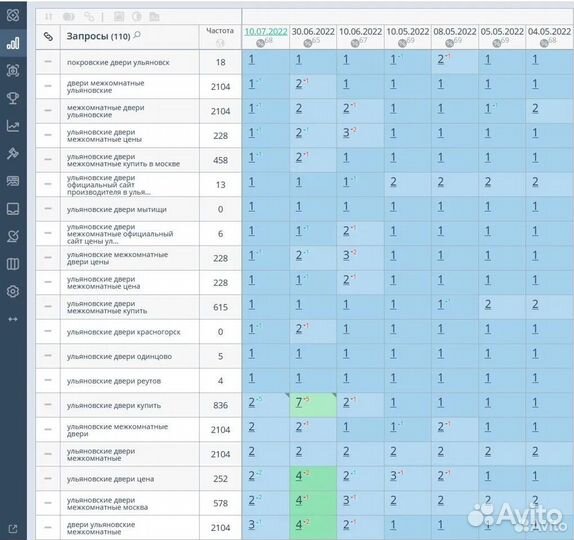The height and width of the screenshot is (540, 574).
Task: Open green position 7 for ульяновские двери купить
Action: click(x=299, y=403)
